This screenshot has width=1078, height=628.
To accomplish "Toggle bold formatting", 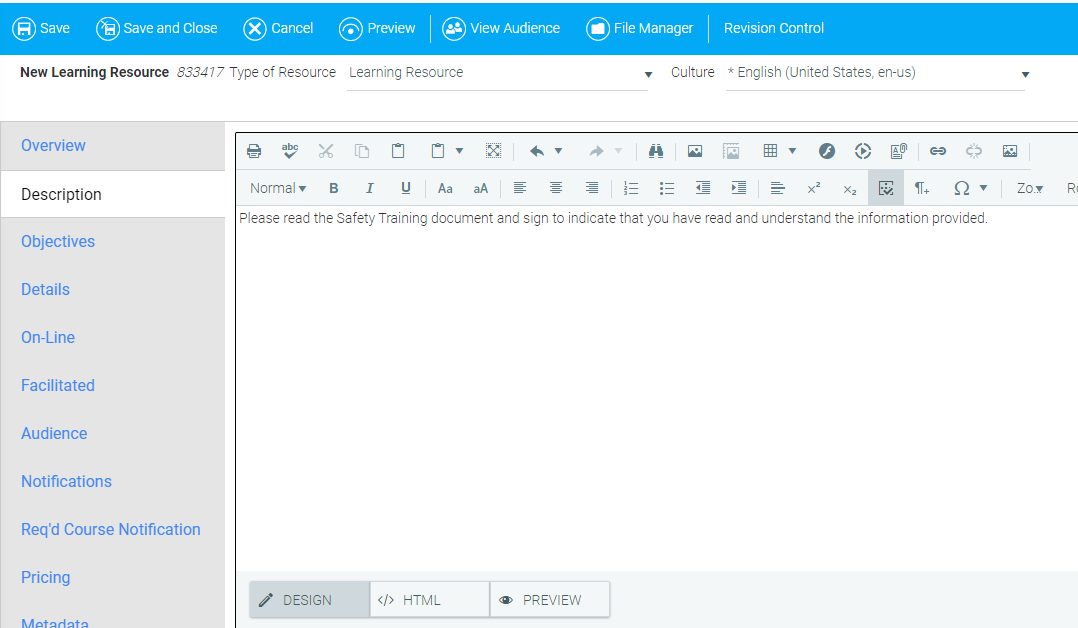I will [x=334, y=188].
